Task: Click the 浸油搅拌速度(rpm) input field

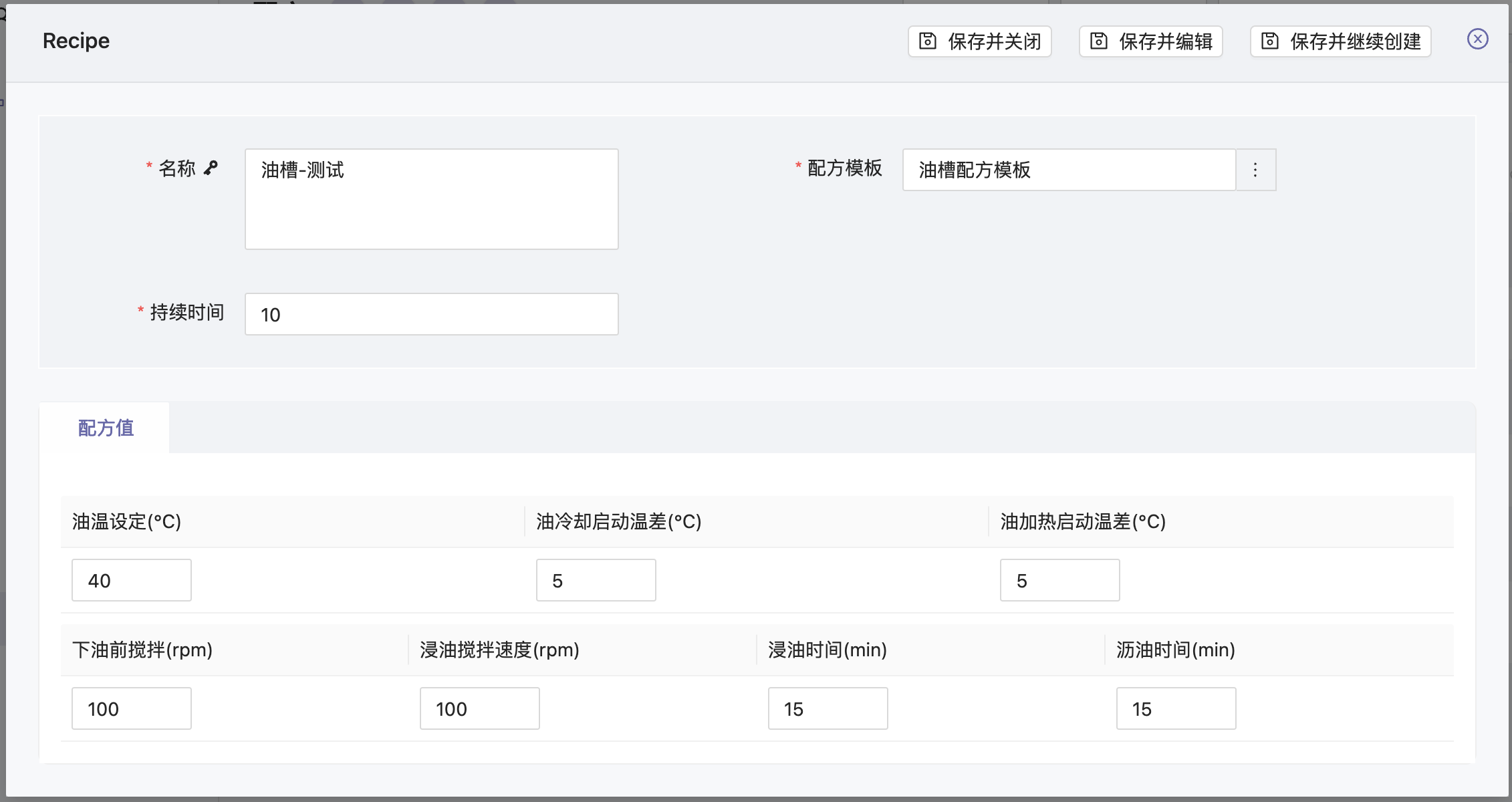Action: click(x=479, y=708)
